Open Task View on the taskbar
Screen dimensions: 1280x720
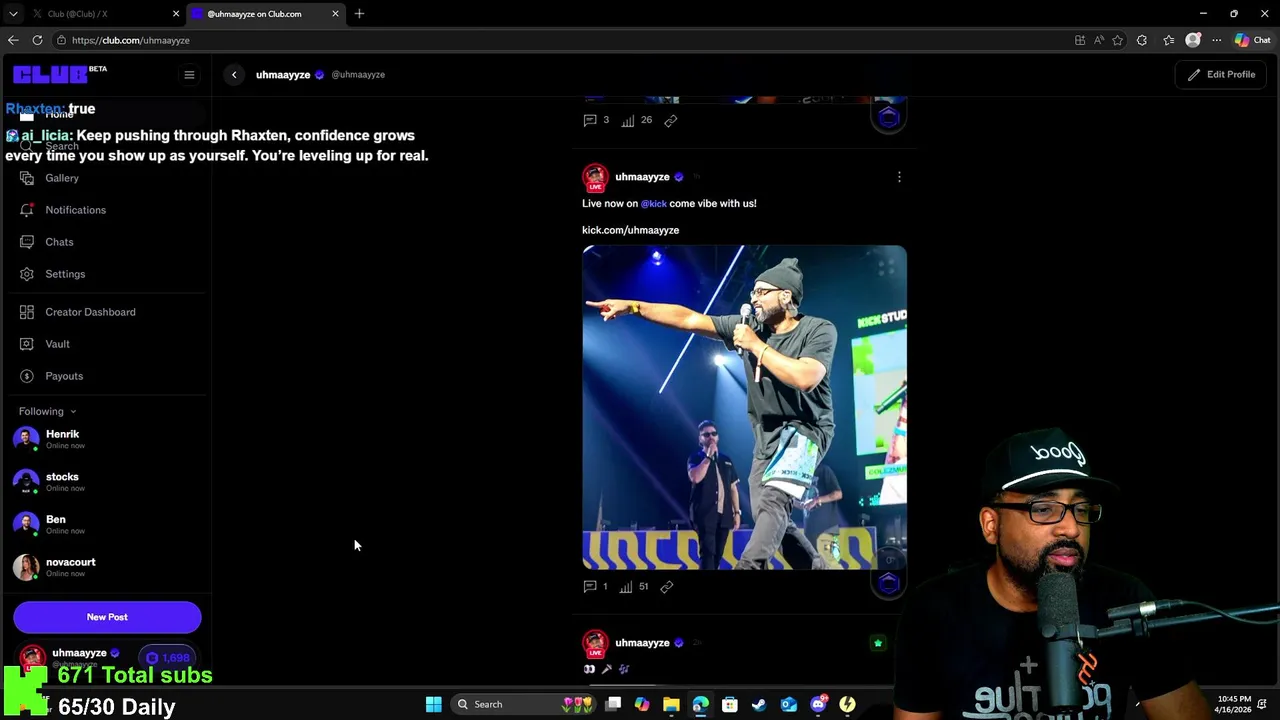613,704
